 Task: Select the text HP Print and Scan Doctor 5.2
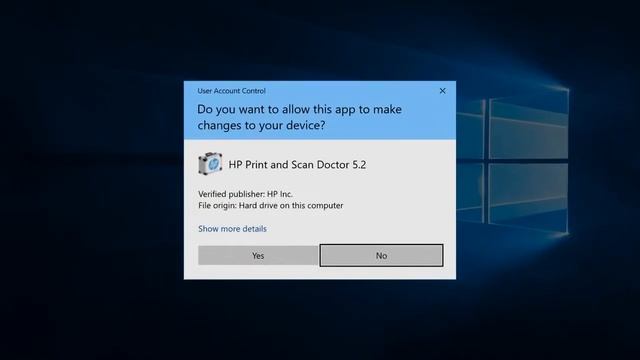(297, 164)
